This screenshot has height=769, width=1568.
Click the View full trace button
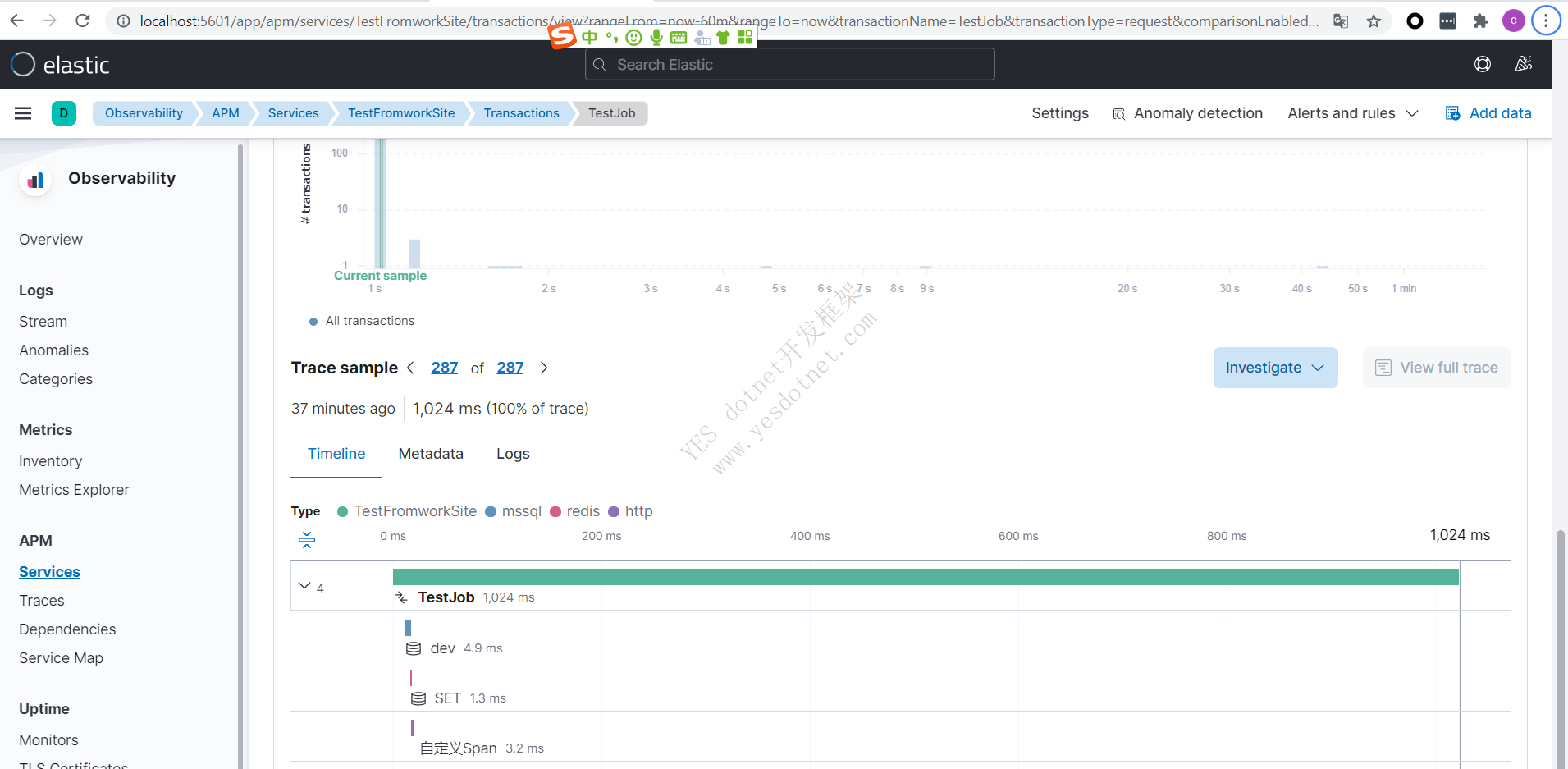pyautogui.click(x=1436, y=368)
